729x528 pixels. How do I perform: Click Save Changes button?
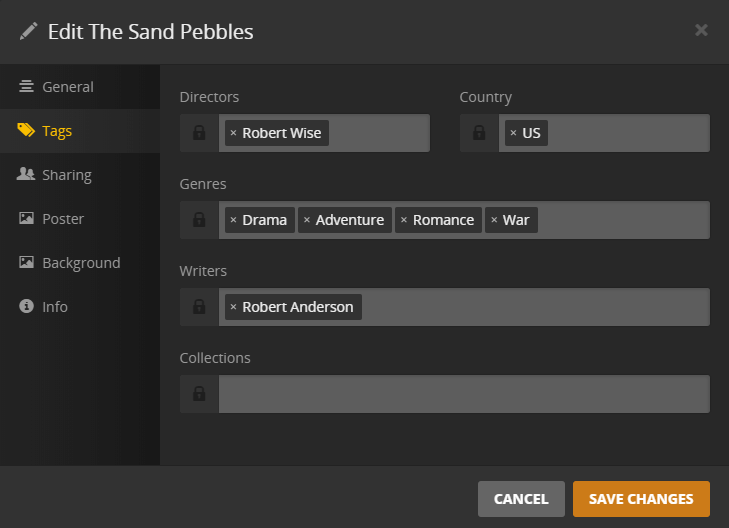(x=641, y=499)
